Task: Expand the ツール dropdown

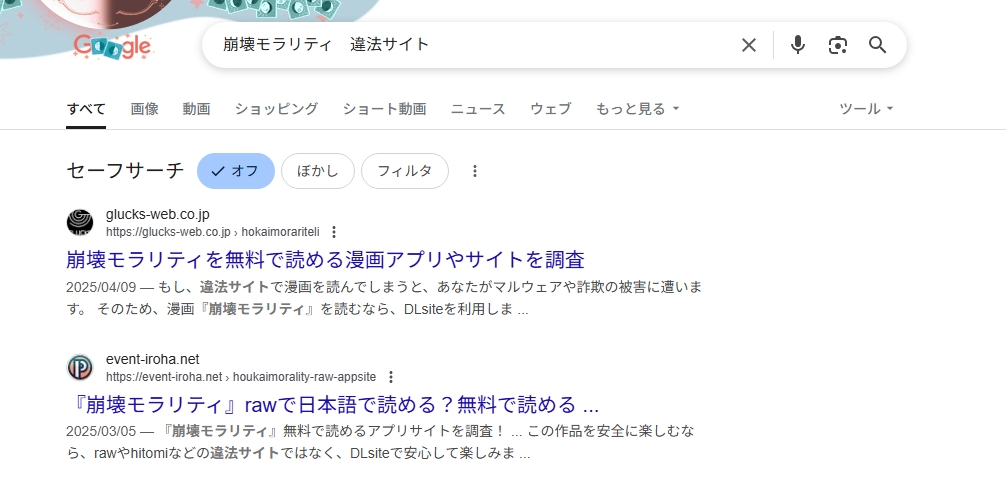Action: point(866,109)
